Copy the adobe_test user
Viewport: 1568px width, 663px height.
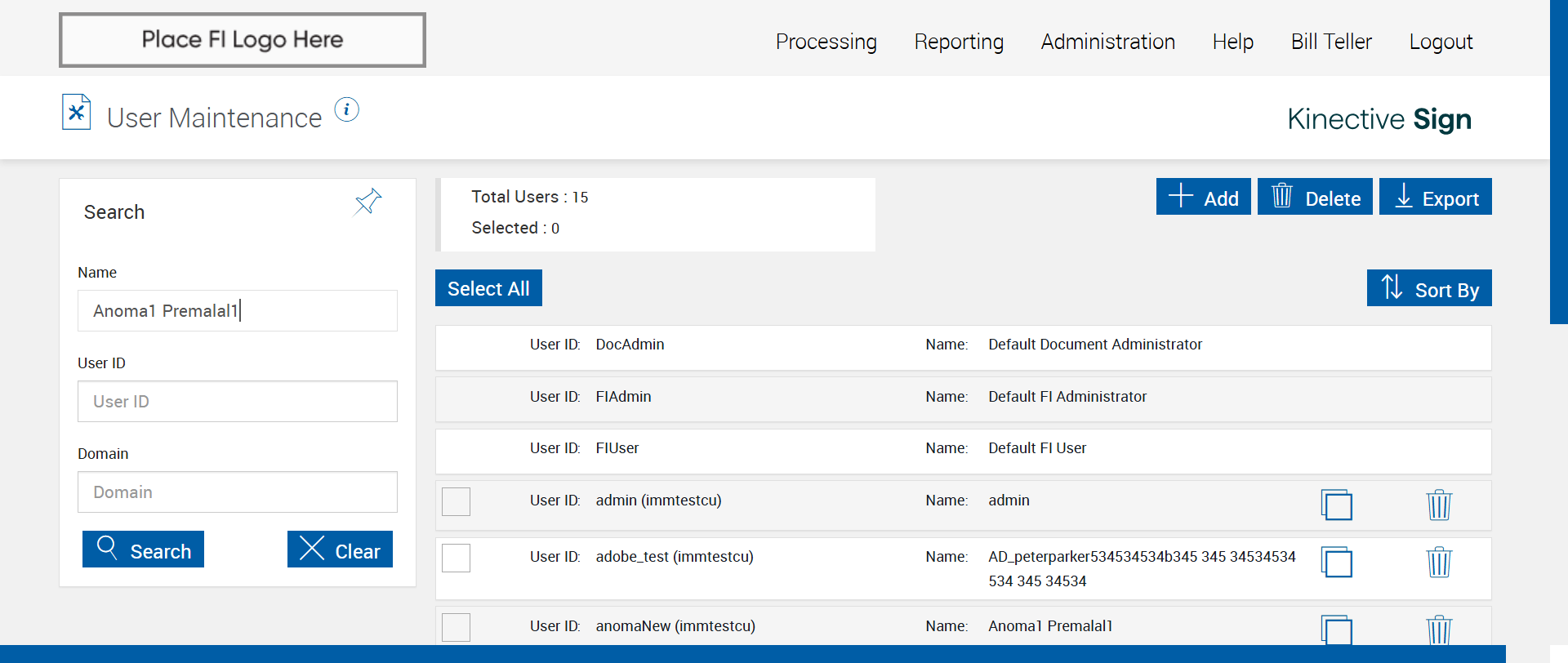coord(1336,562)
